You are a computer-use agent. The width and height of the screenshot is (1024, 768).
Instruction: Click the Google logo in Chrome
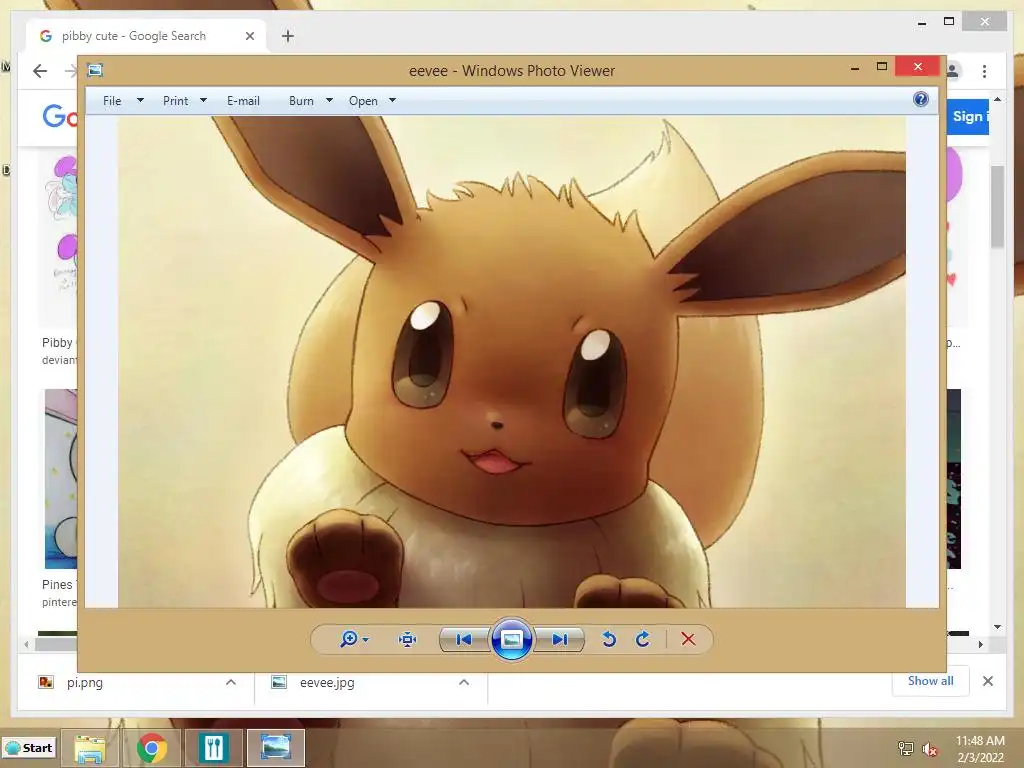(60, 116)
